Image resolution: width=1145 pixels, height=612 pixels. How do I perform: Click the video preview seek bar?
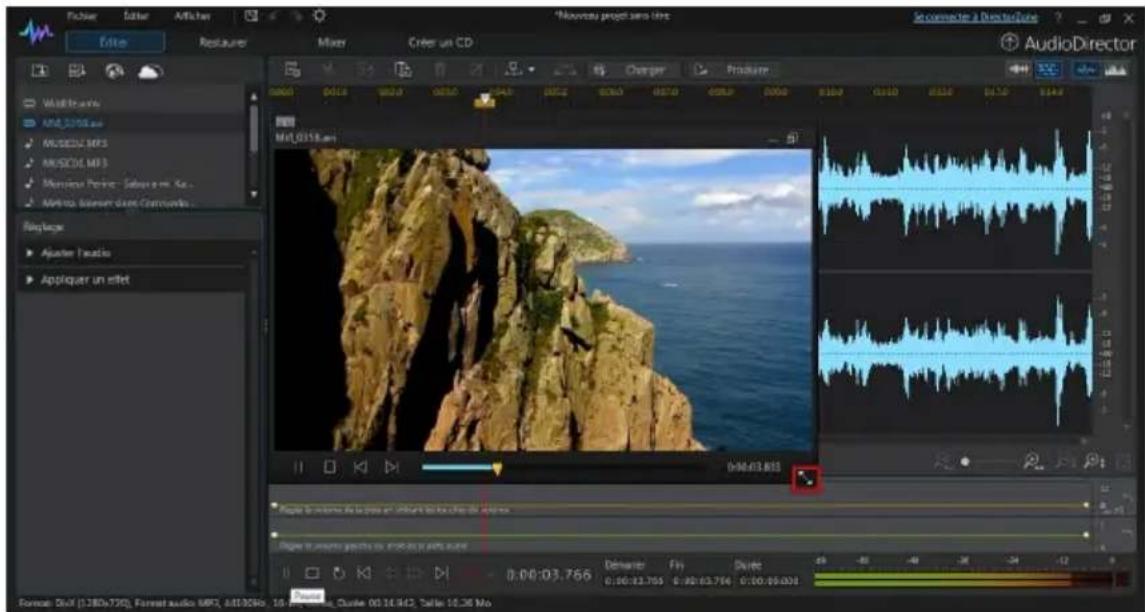[564, 467]
